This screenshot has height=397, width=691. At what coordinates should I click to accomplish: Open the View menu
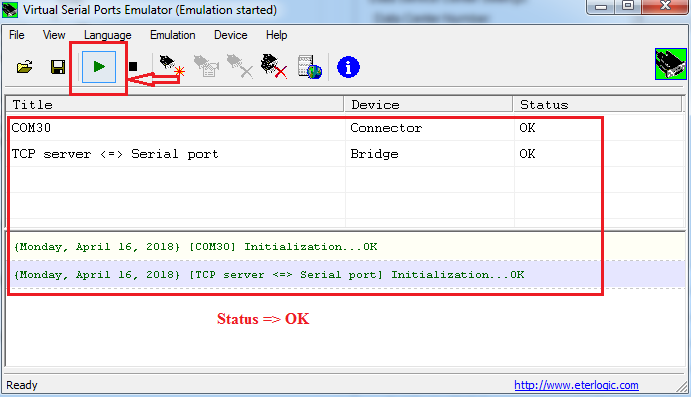[54, 35]
